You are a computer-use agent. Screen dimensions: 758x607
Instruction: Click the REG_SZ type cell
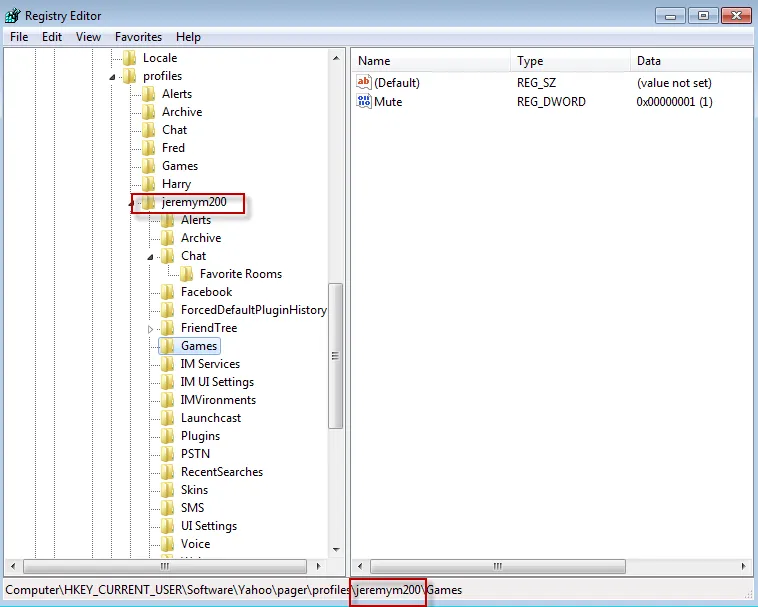(x=537, y=83)
